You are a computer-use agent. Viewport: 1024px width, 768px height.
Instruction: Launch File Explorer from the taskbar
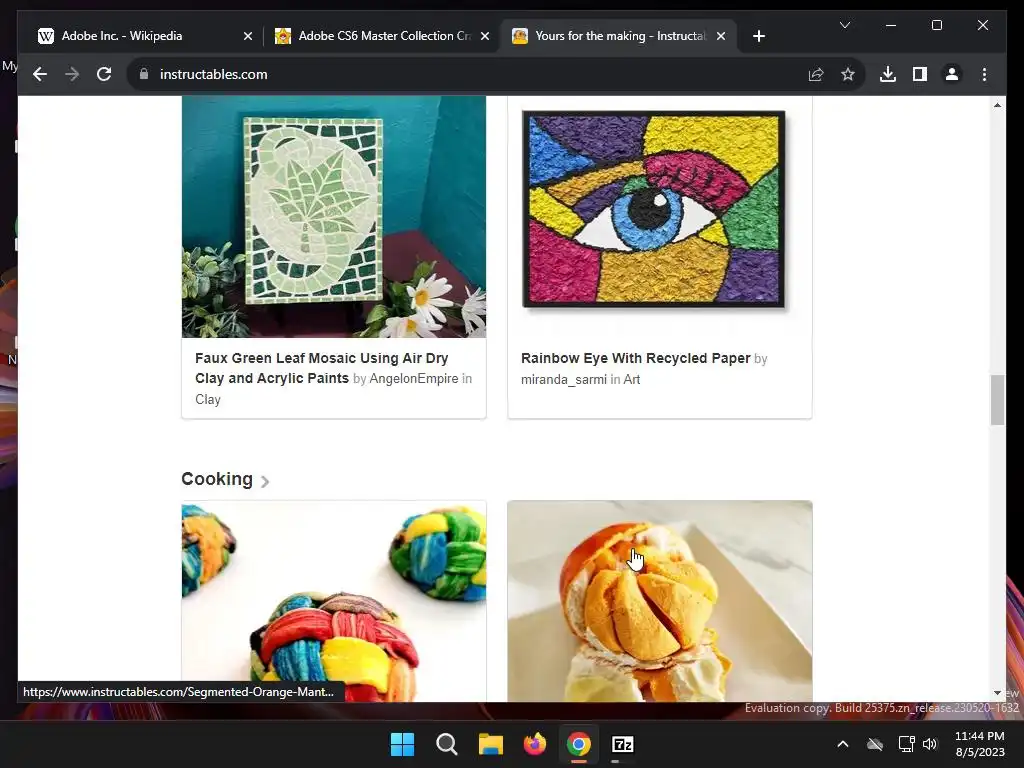point(490,744)
